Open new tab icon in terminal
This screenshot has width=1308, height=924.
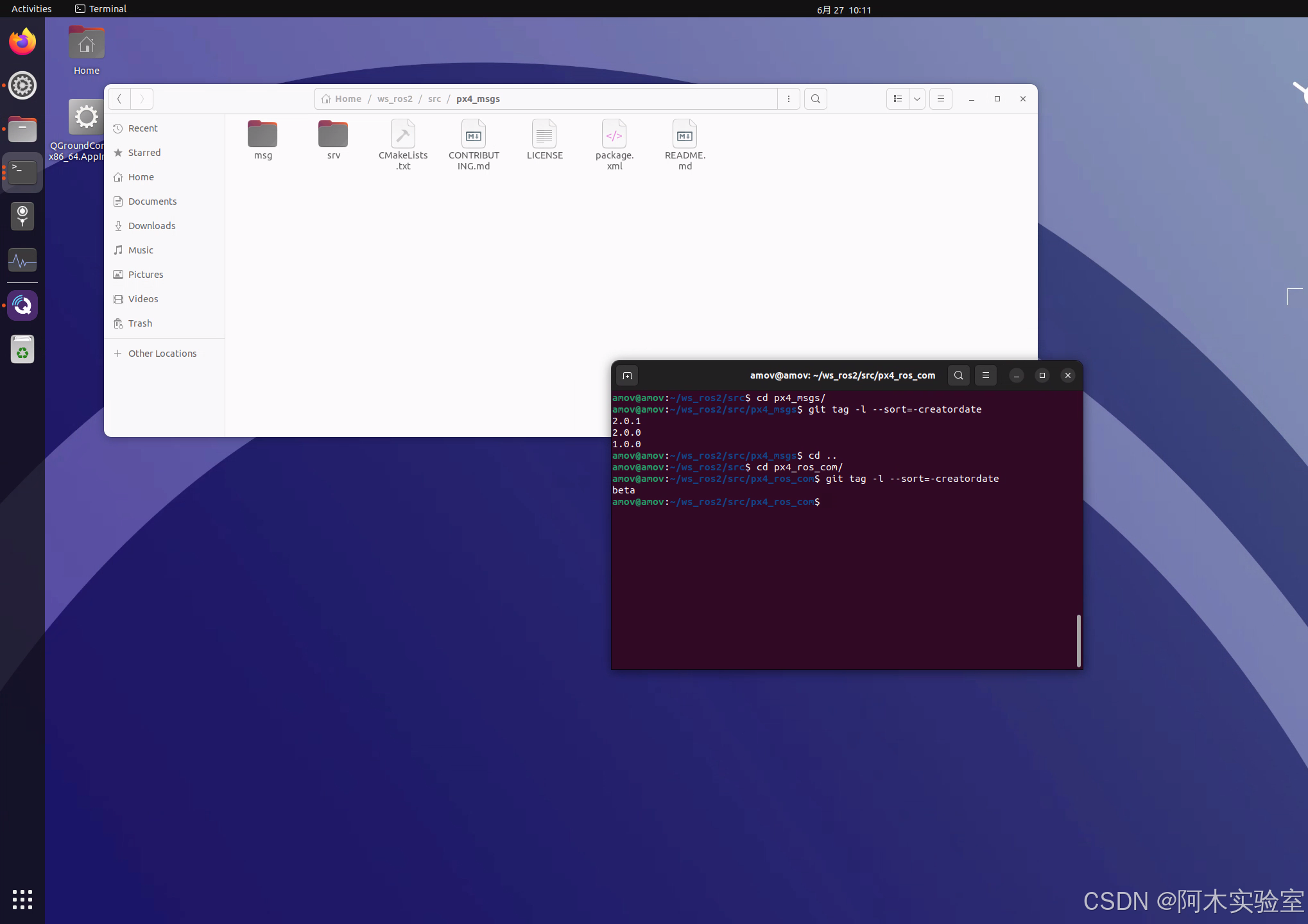coord(627,375)
